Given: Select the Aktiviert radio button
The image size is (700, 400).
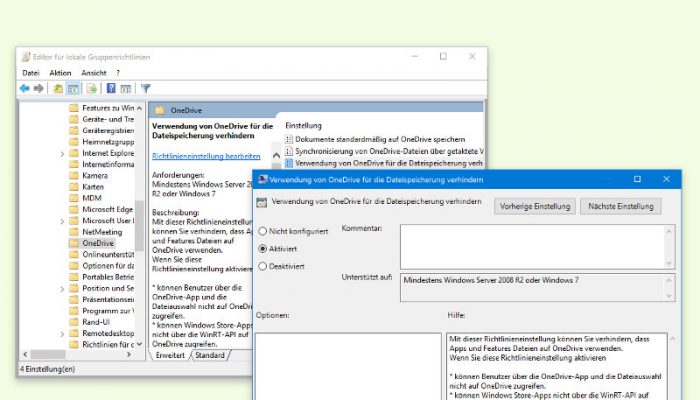Looking at the screenshot, I should pos(262,248).
